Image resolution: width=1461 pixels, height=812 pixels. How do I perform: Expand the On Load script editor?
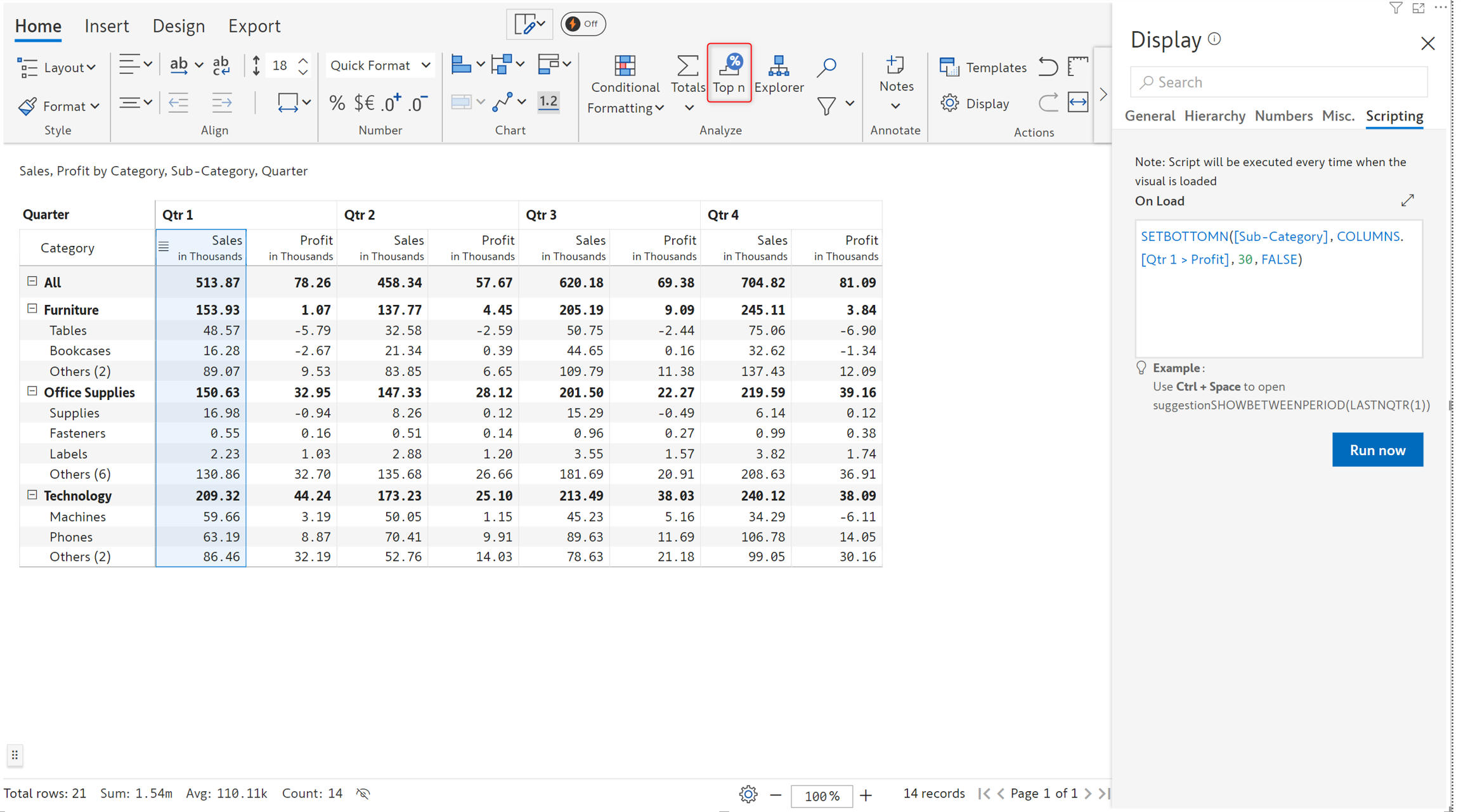pos(1407,200)
